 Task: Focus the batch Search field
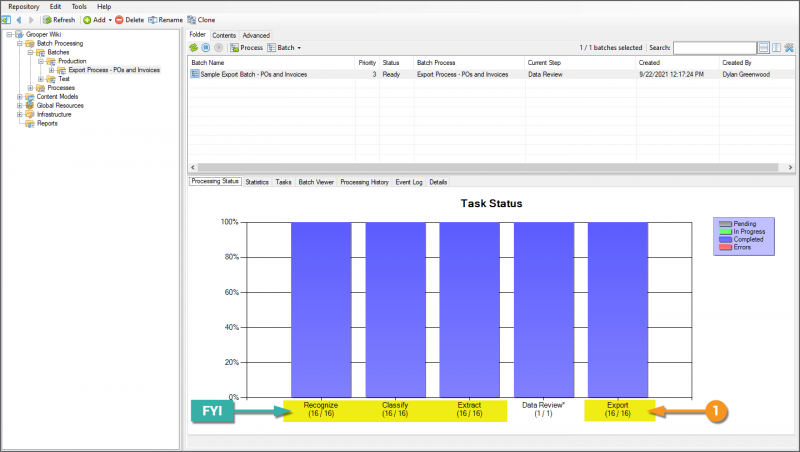point(714,47)
